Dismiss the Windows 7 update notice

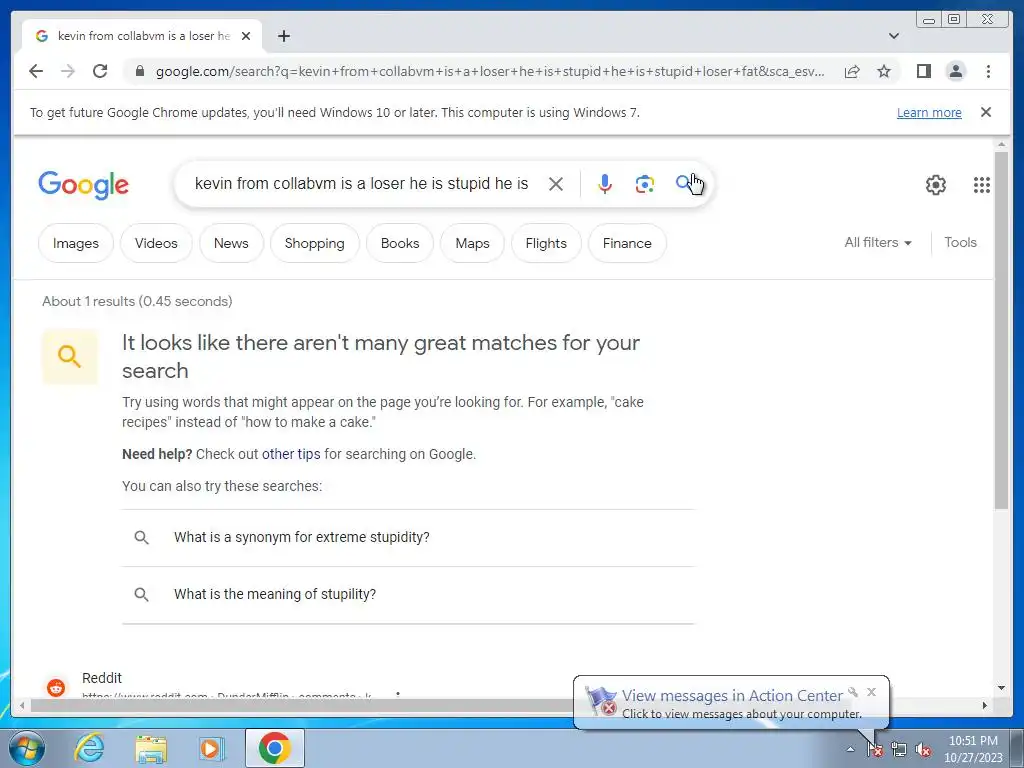tap(986, 112)
